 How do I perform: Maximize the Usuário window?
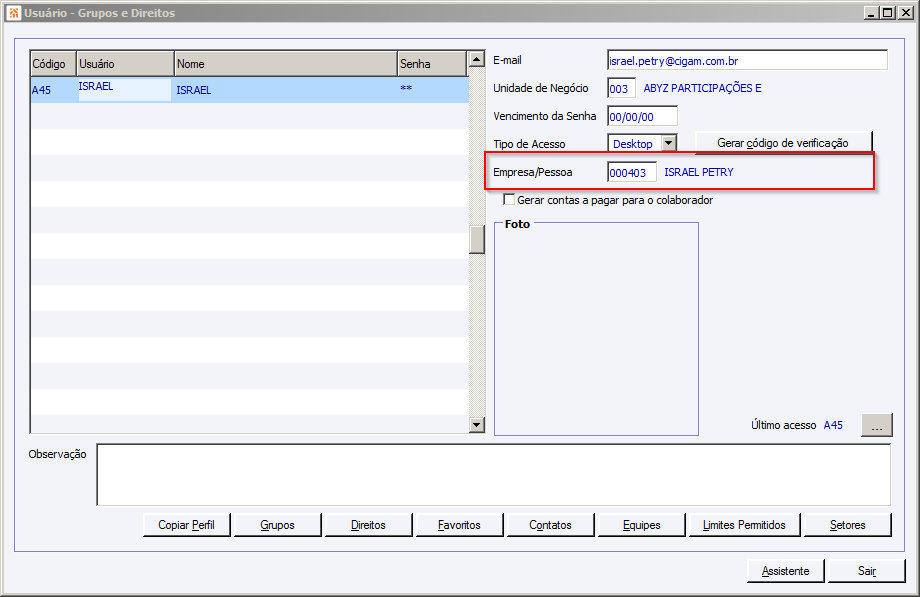(888, 12)
